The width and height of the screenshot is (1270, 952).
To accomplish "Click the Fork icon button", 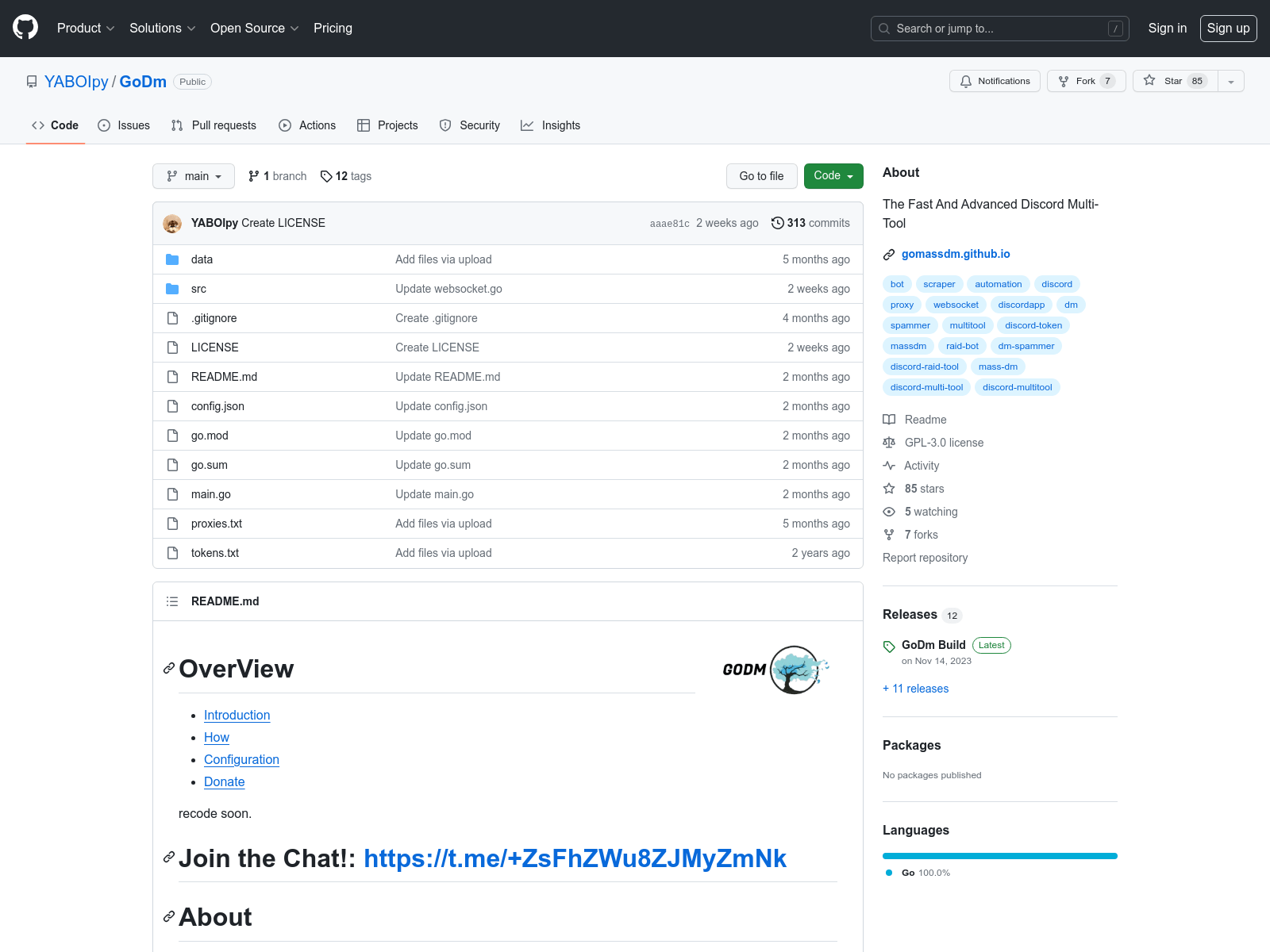I will pos(1064,81).
